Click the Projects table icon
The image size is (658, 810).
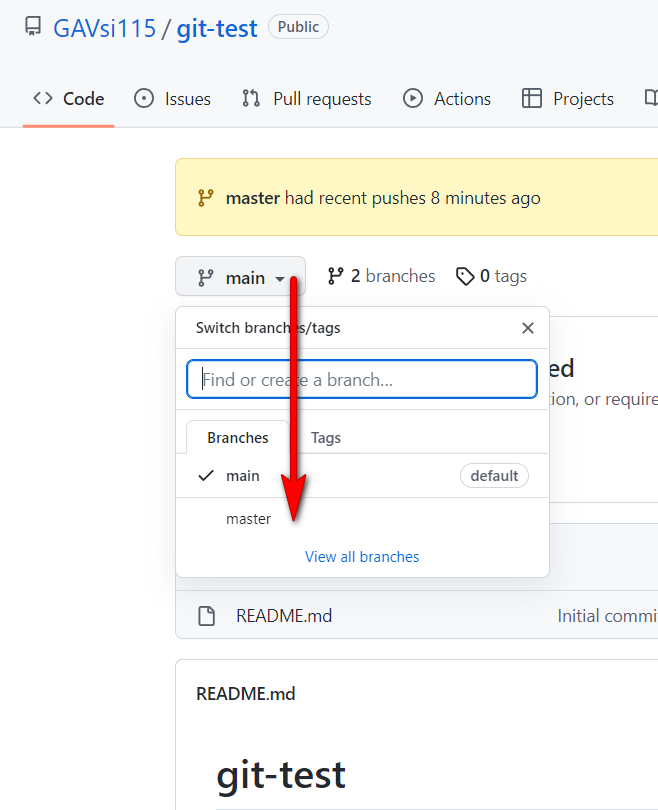[531, 98]
